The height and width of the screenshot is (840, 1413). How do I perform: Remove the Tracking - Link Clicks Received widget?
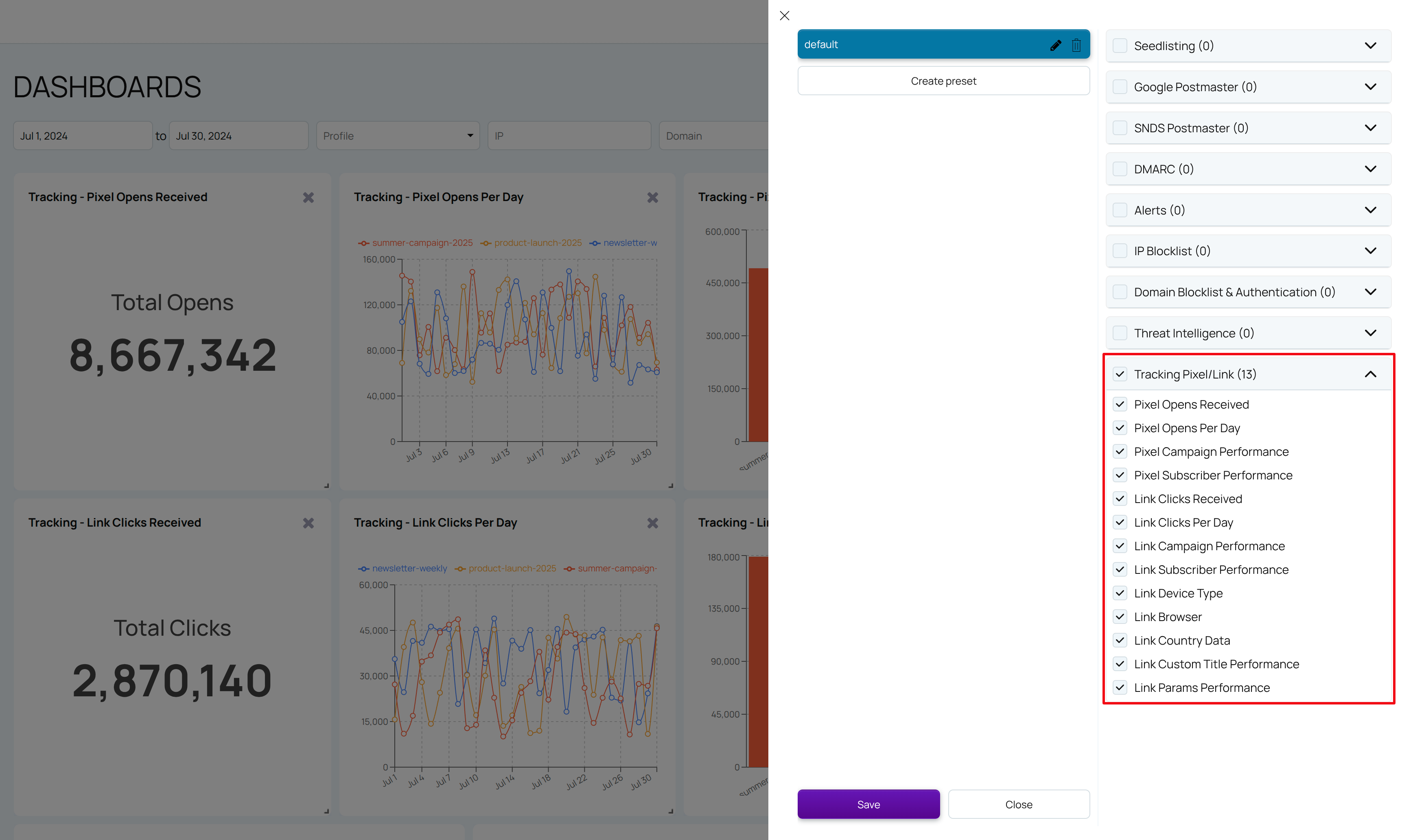pos(308,523)
